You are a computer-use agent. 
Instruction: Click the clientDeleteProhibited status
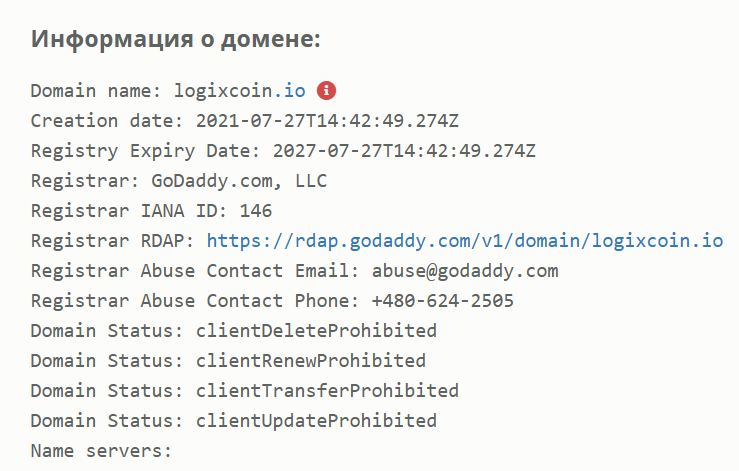point(316,331)
